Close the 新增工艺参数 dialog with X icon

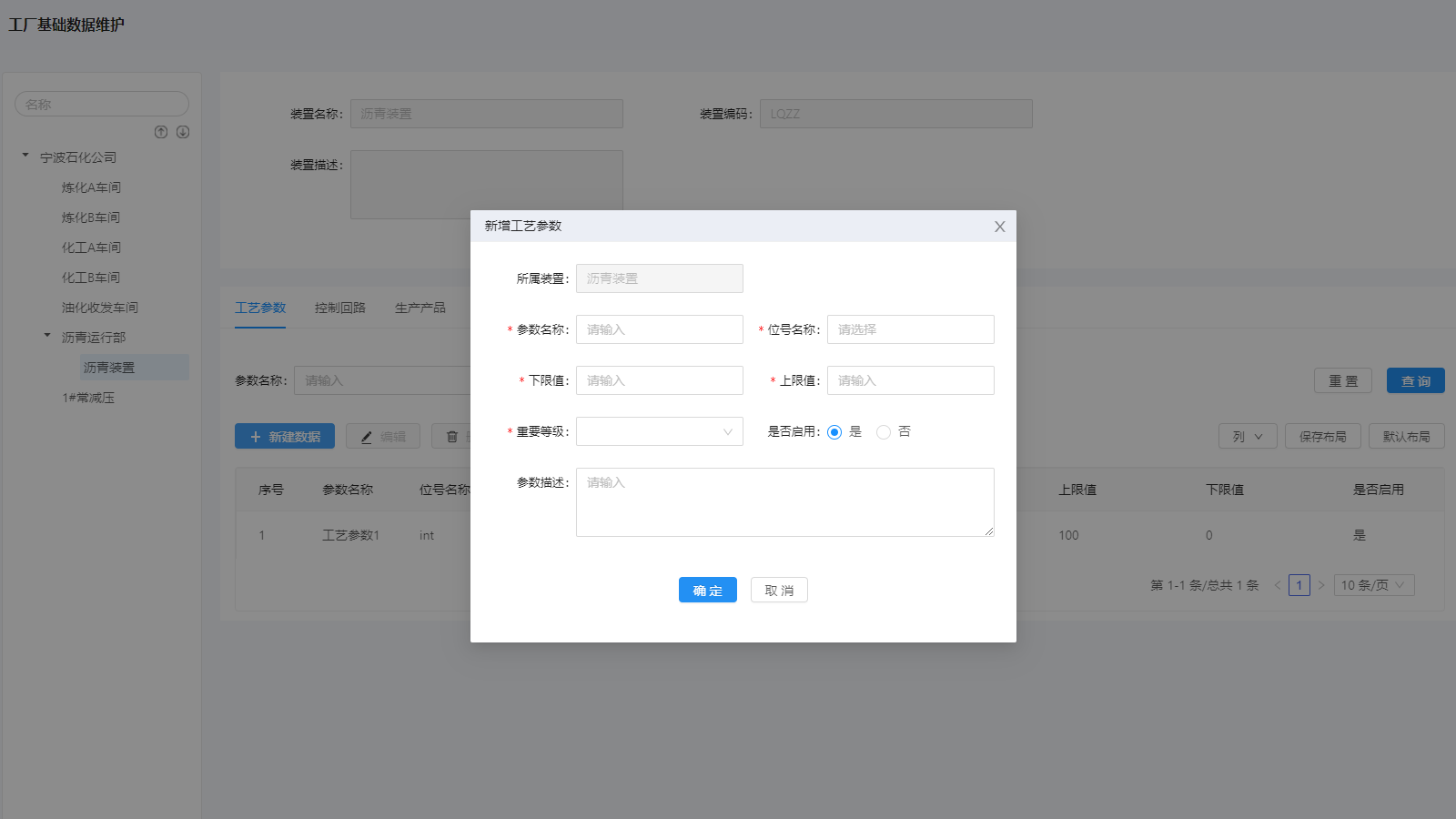tap(999, 227)
